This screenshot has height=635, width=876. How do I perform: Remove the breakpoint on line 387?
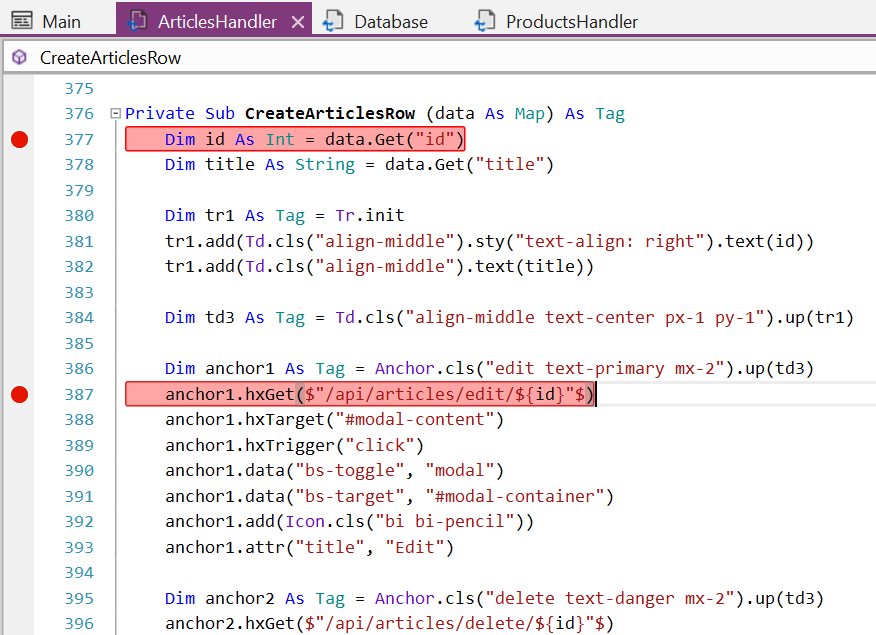20,394
